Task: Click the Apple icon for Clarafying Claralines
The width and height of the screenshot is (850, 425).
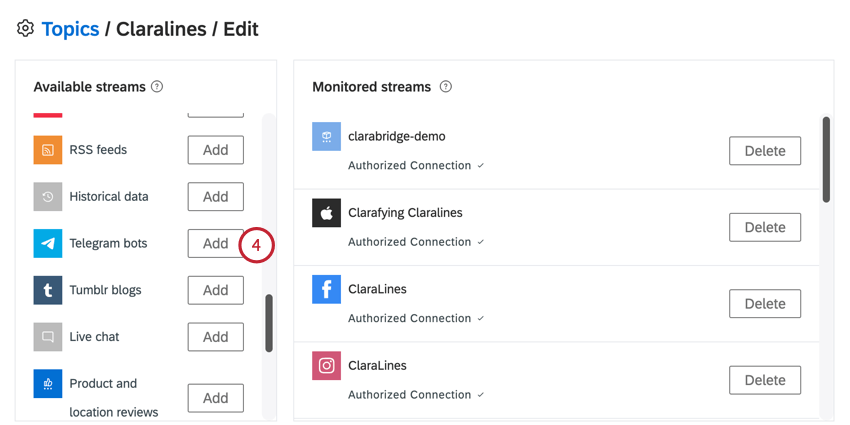Action: pyautogui.click(x=326, y=213)
